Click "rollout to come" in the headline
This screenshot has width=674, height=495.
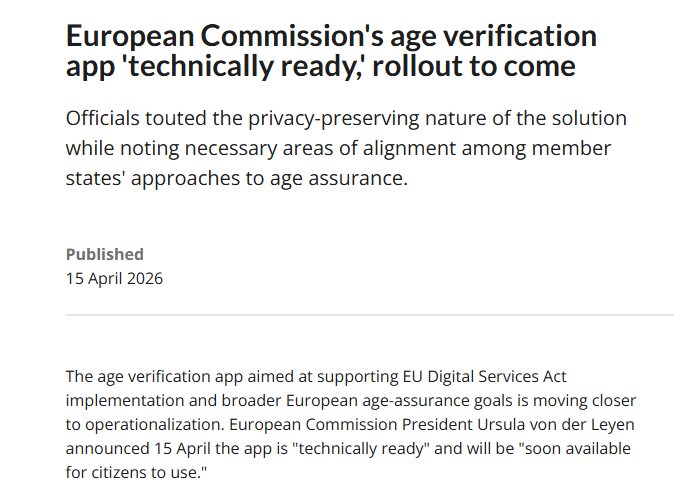pyautogui.click(x=474, y=66)
